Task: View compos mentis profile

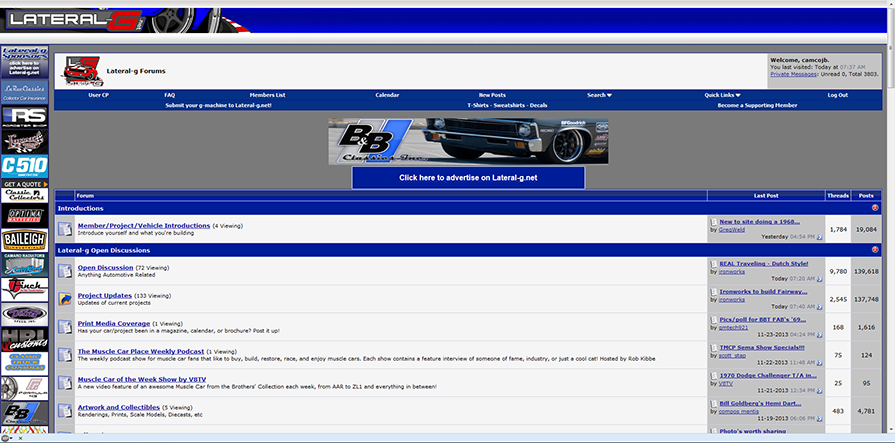Action: coord(738,411)
